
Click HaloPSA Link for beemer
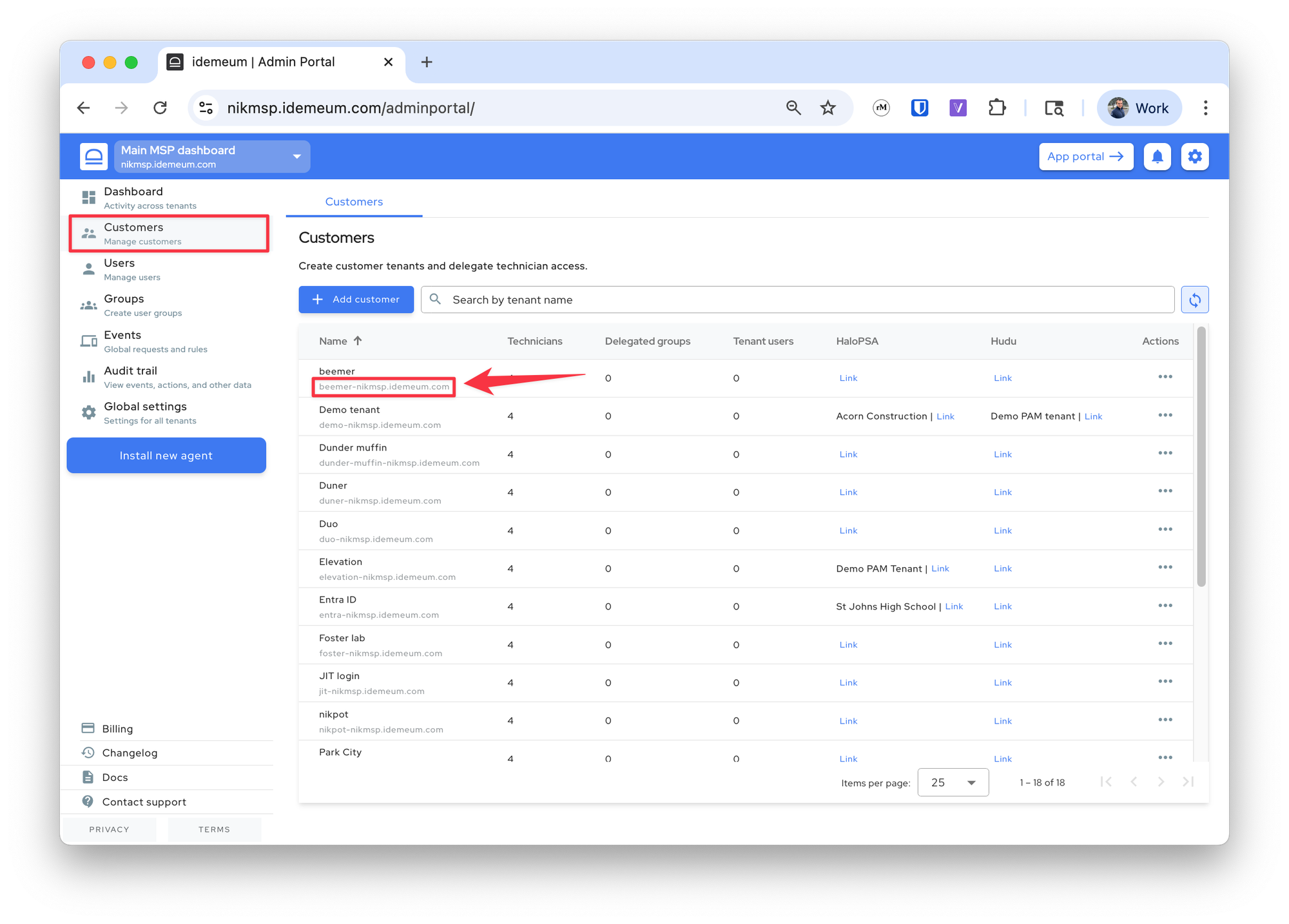click(848, 378)
